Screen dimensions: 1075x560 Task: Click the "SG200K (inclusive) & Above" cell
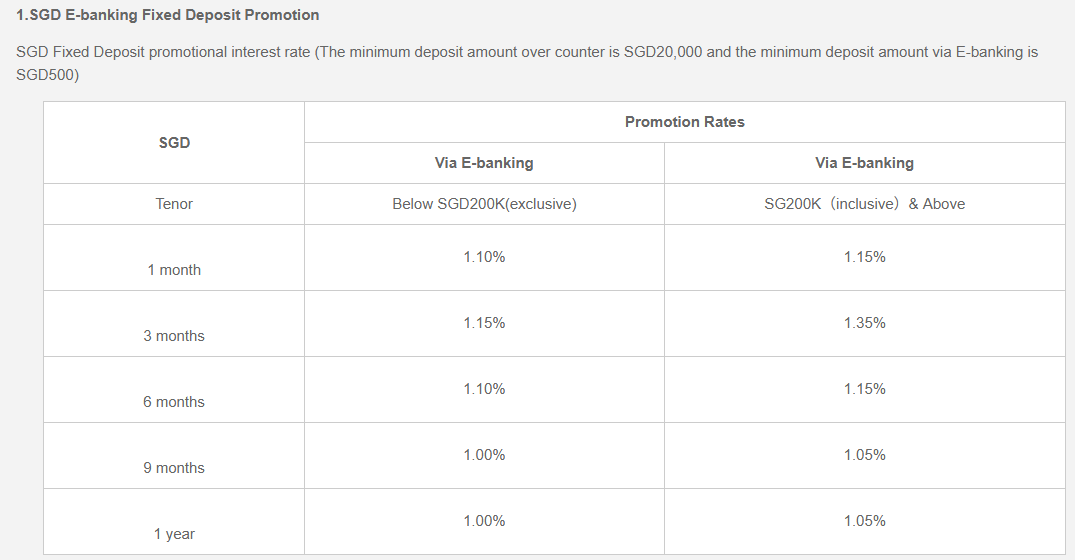(x=864, y=204)
